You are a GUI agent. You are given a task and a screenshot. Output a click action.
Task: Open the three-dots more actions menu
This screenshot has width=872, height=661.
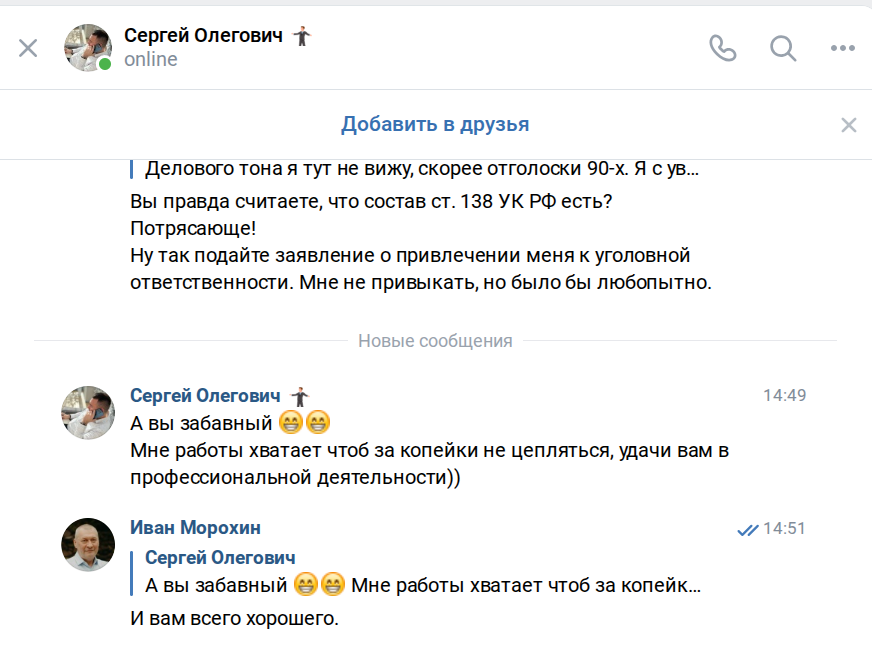pos(843,48)
